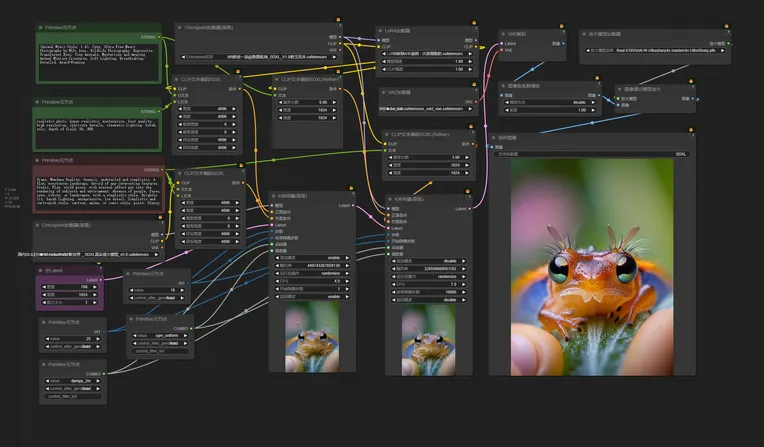Increase CFG 4.5 on the left KSampler
The width and height of the screenshot is (764, 447).
coord(347,281)
